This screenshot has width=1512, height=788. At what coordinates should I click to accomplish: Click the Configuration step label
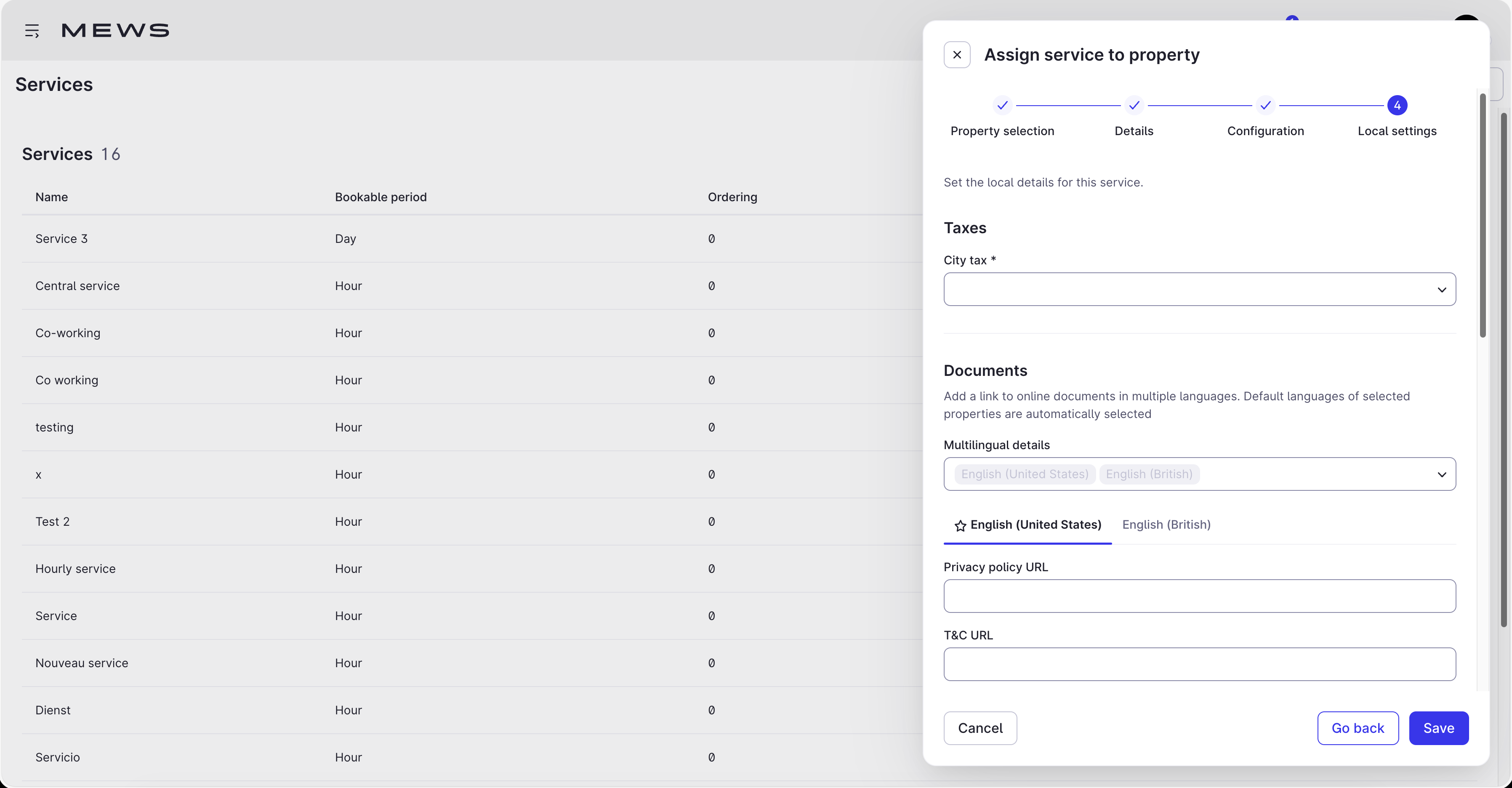1265,131
